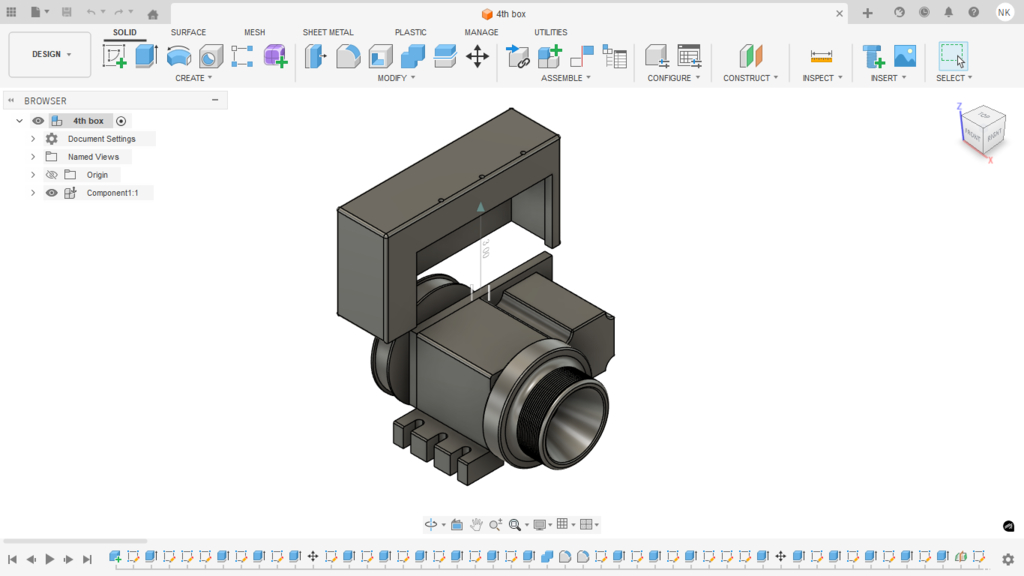The height and width of the screenshot is (576, 1024).
Task: Click the NK user profile button
Action: 1004,13
